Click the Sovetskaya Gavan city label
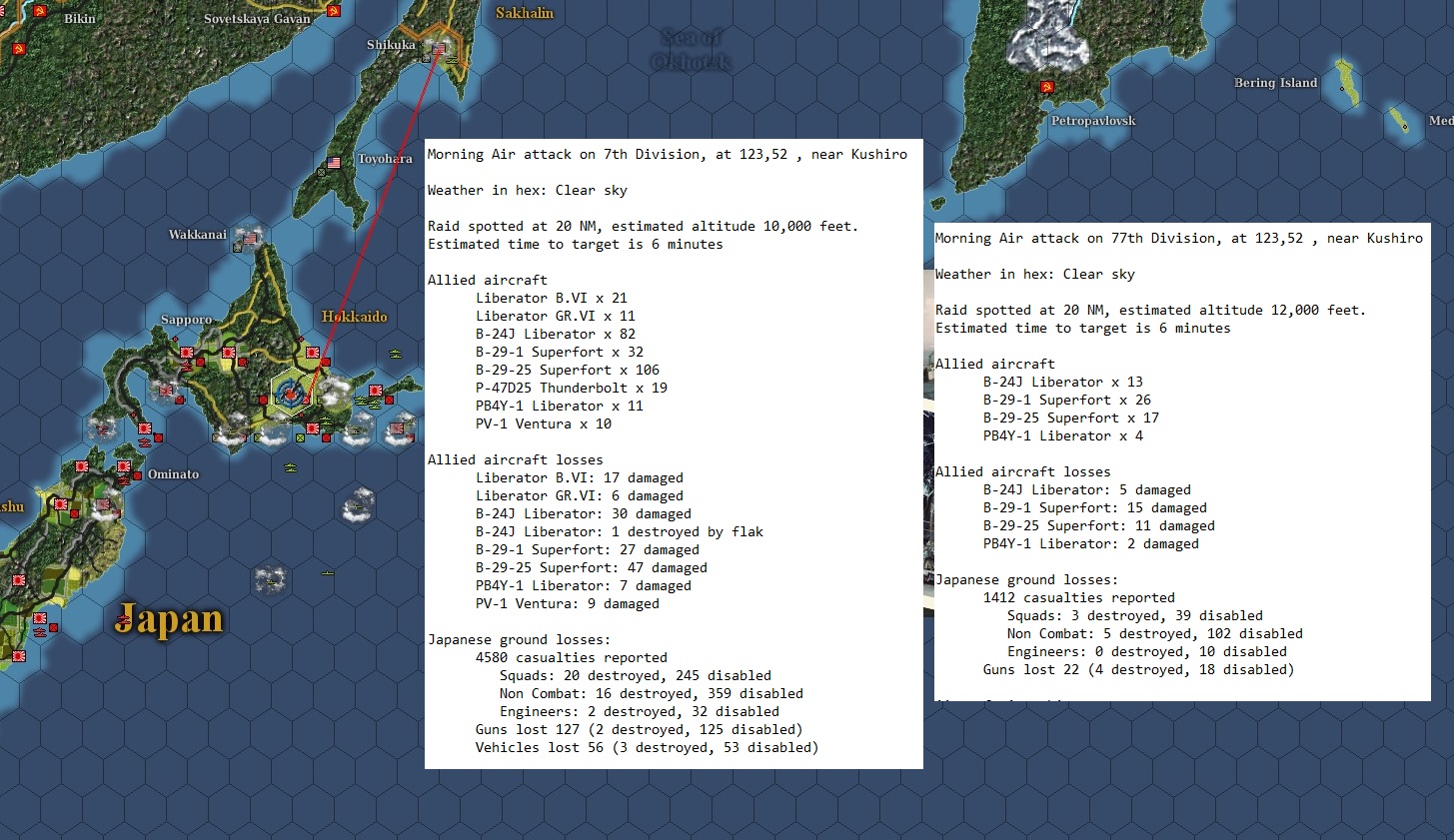Screen dimensions: 1454x840 (257, 19)
